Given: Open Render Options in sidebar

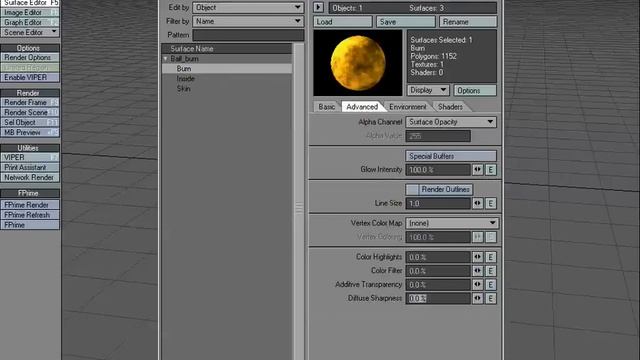Looking at the screenshot, I should (x=30, y=58).
